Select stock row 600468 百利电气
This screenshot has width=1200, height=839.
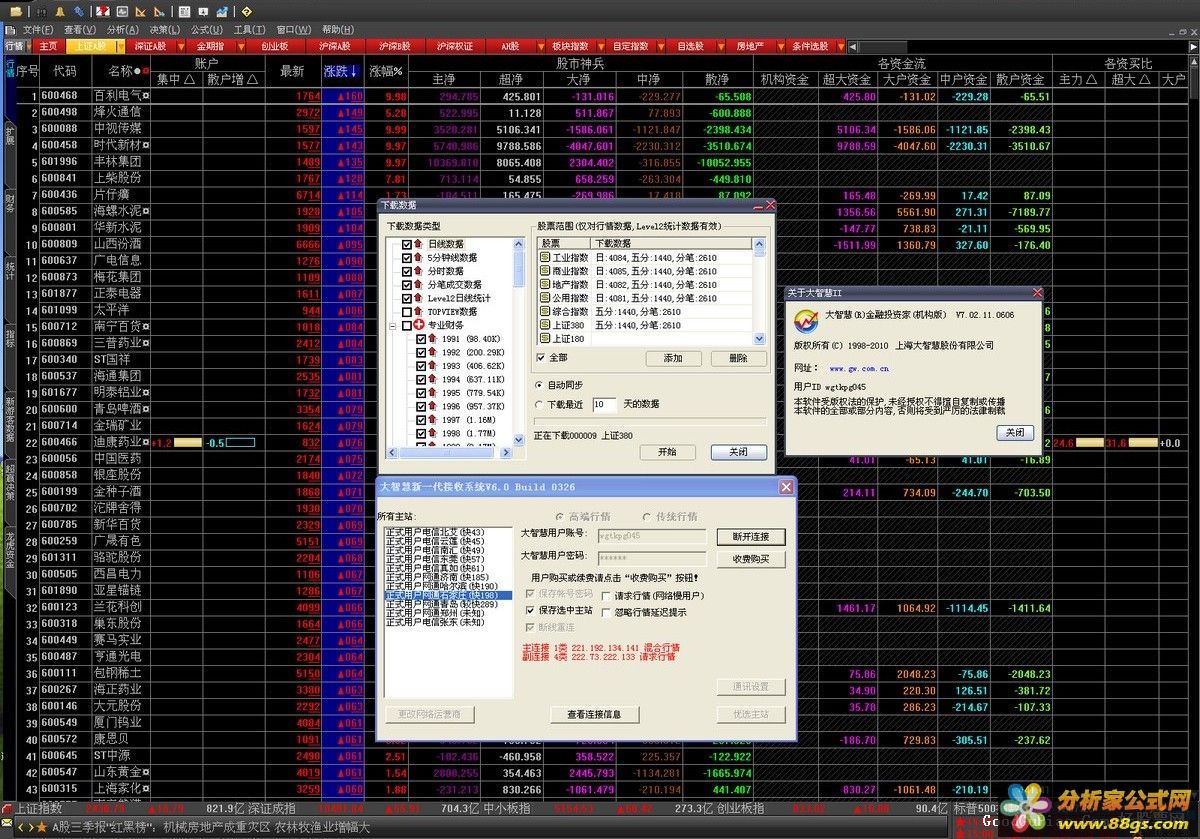600,97
